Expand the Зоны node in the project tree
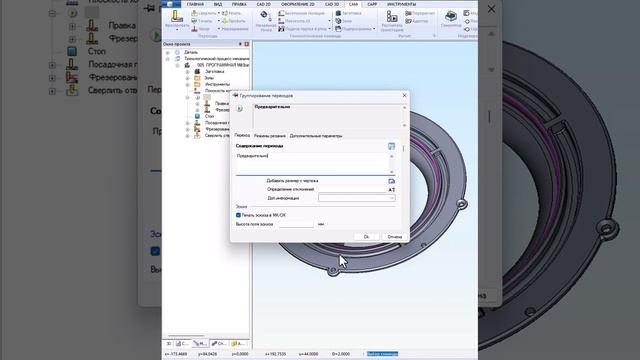 [x=187, y=78]
